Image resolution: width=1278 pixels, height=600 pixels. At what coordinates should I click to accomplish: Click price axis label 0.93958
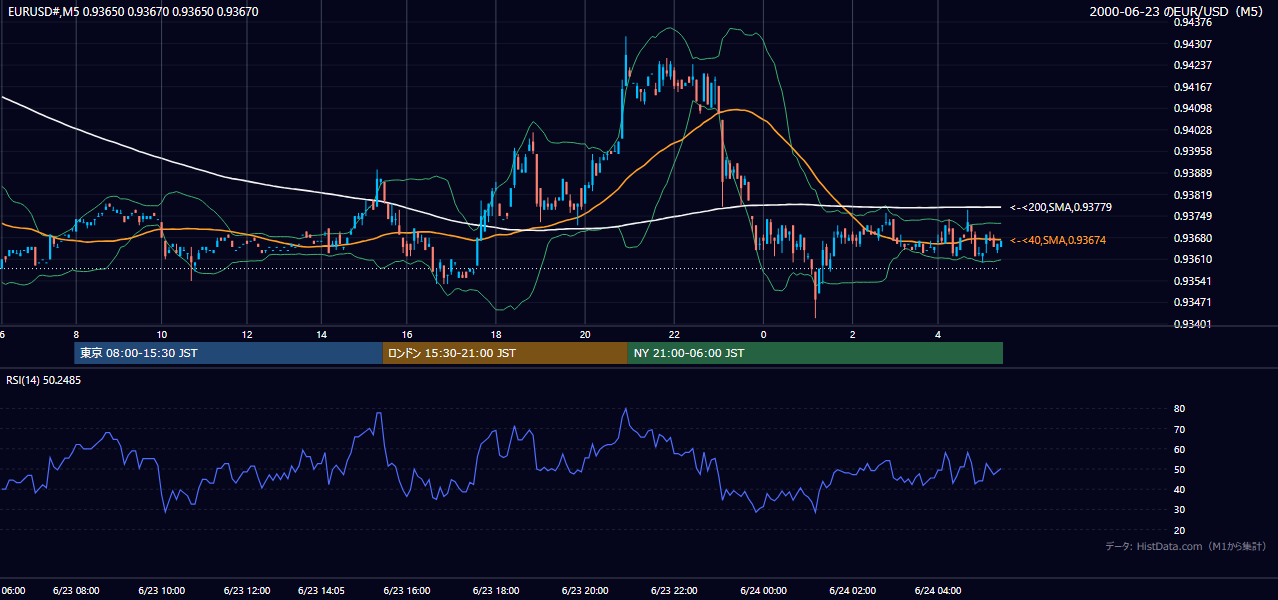[1192, 151]
